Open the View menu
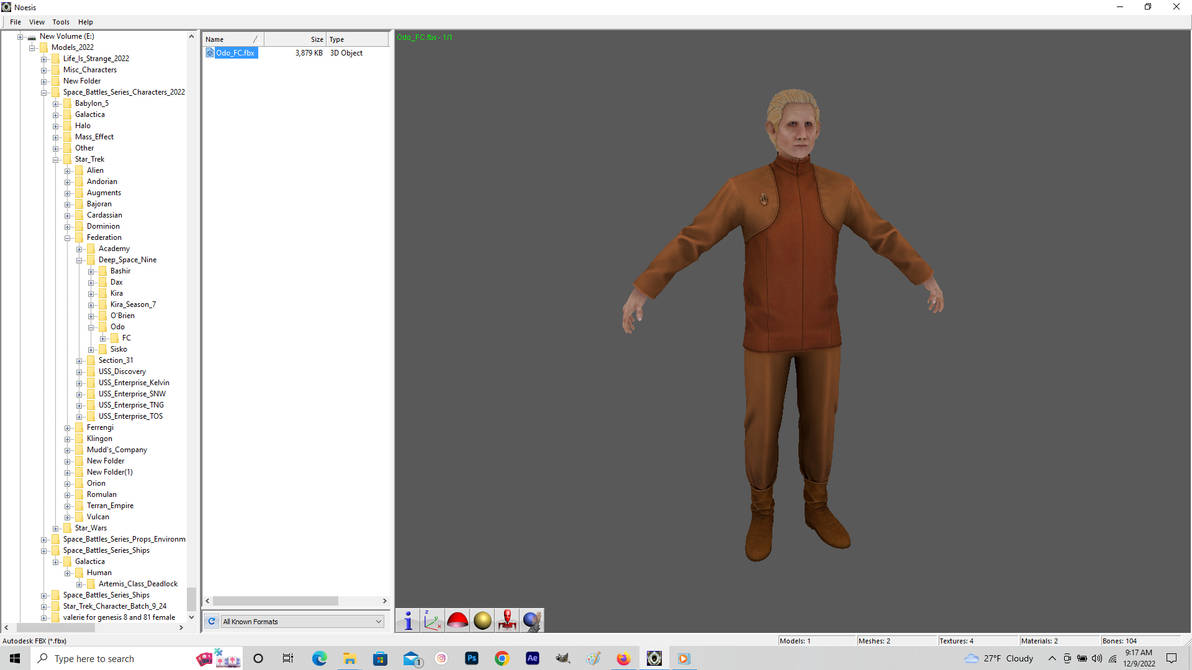1192x670 pixels. (x=36, y=22)
